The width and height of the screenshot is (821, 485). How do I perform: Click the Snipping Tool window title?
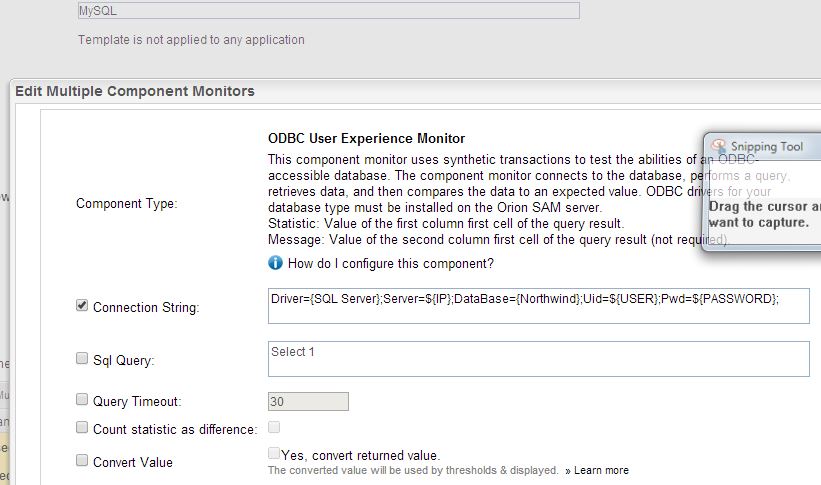(x=767, y=147)
